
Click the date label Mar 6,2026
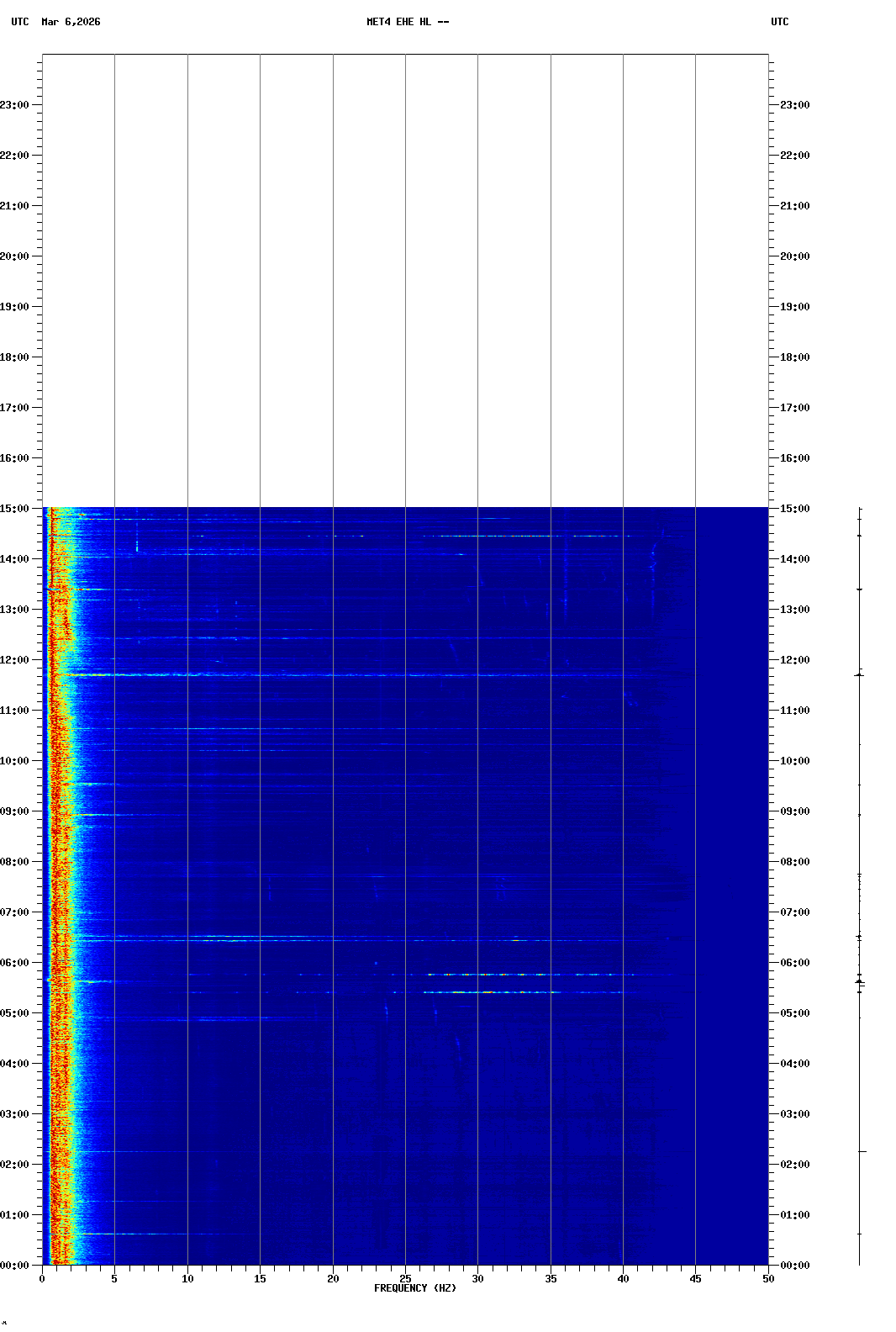pyautogui.click(x=71, y=22)
